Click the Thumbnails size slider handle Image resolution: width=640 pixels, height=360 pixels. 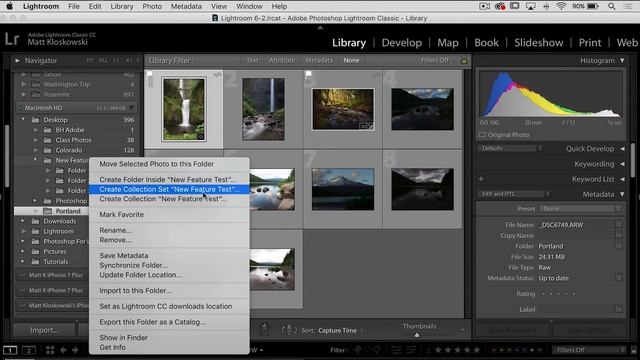tap(417, 335)
